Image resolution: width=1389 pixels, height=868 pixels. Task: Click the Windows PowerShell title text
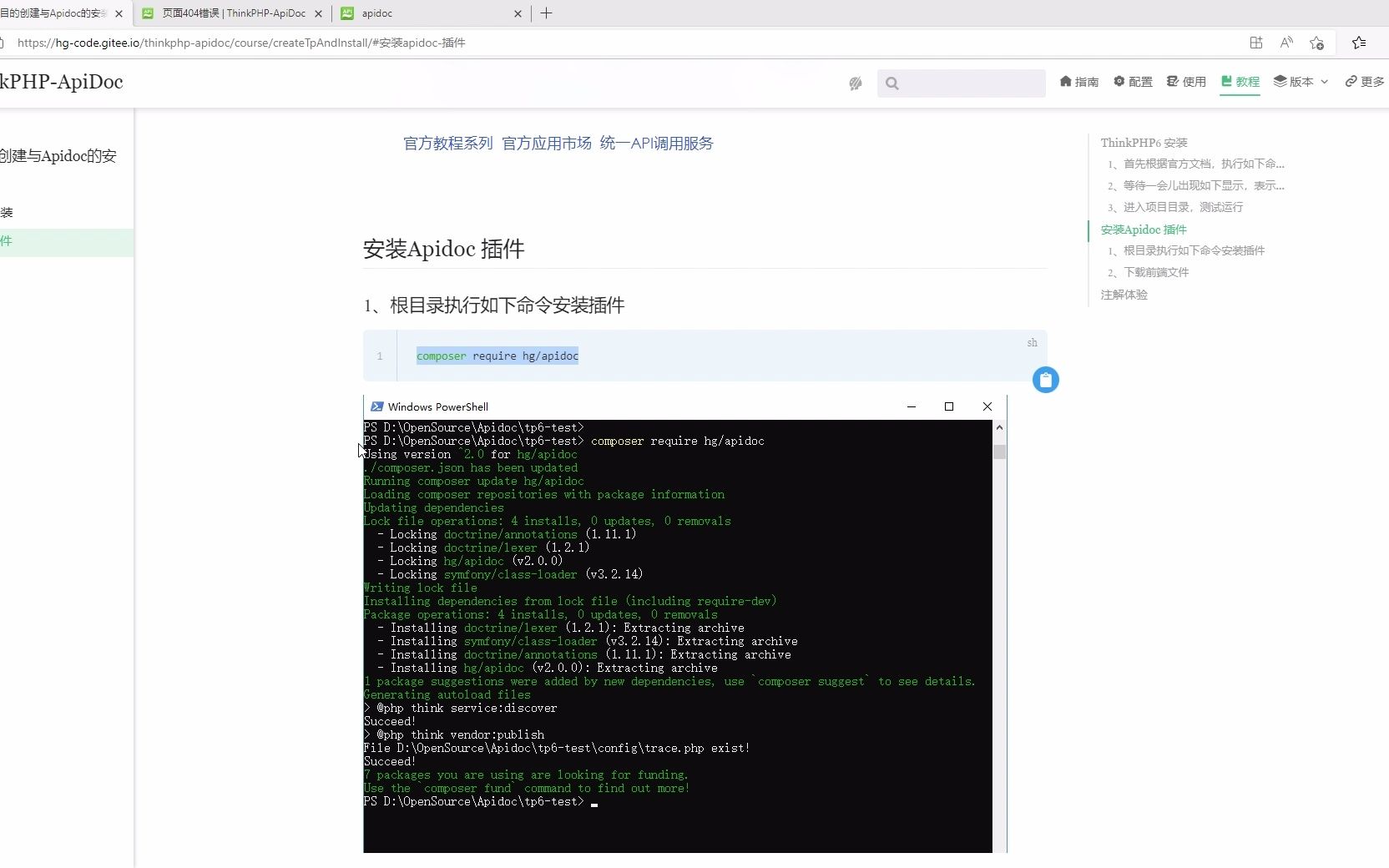(438, 406)
